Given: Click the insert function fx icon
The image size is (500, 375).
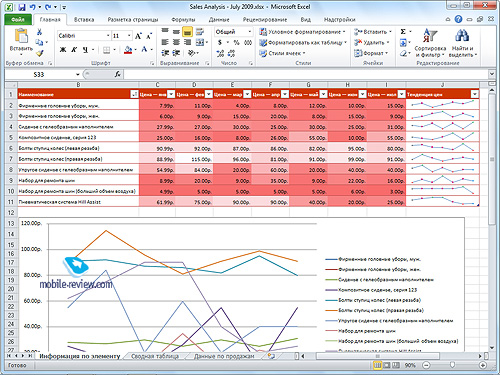Looking at the screenshot, I should tap(118, 74).
